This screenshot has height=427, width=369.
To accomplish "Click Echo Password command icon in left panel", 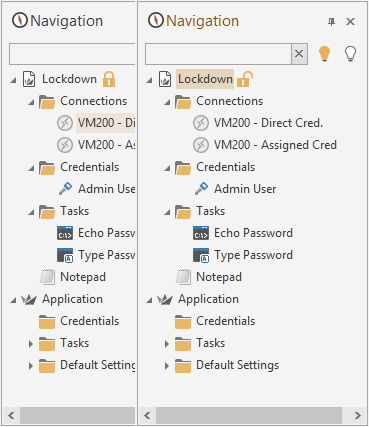I will (x=65, y=233).
